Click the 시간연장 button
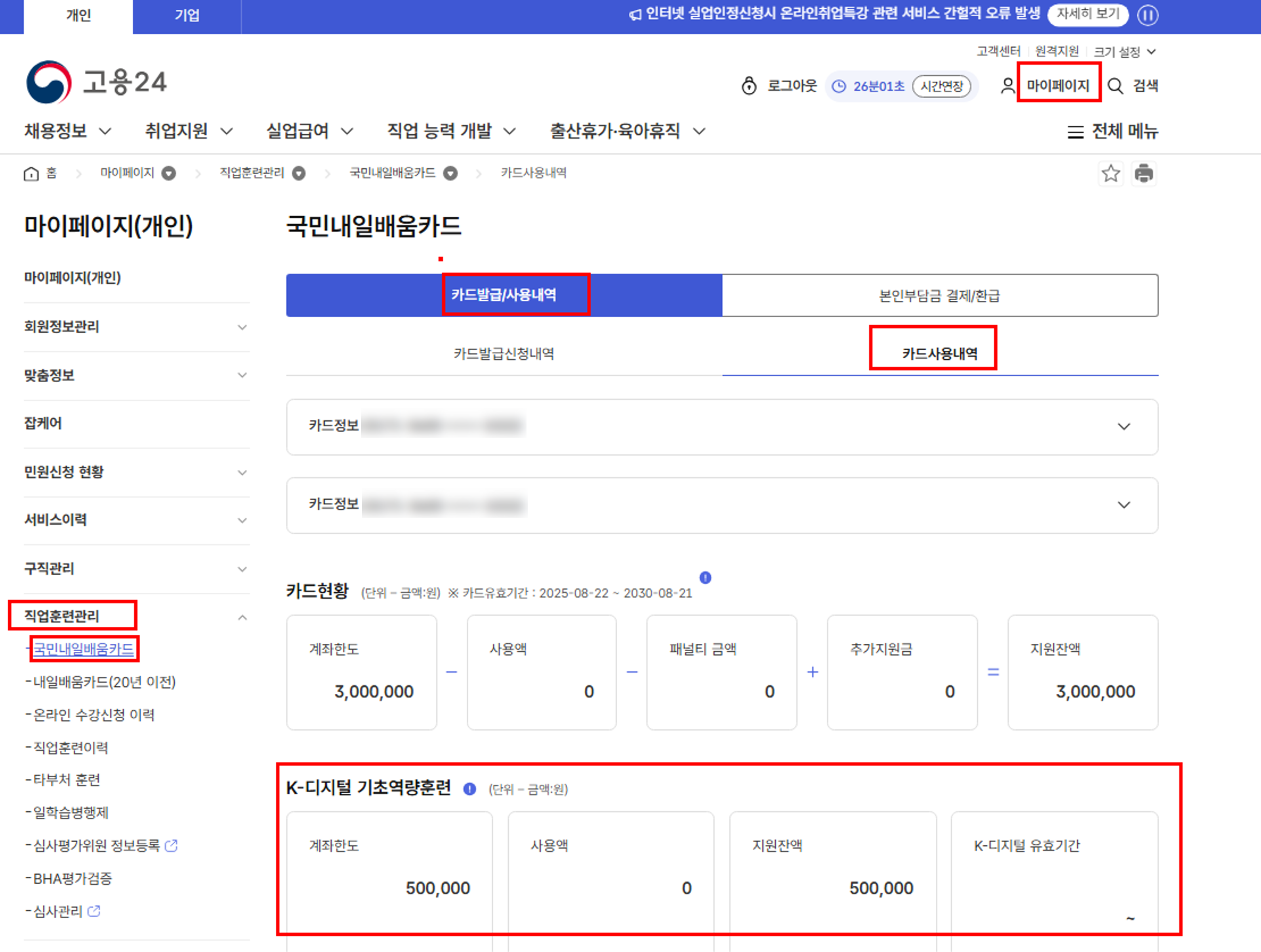Screen dimensions: 1261x952 (941, 86)
